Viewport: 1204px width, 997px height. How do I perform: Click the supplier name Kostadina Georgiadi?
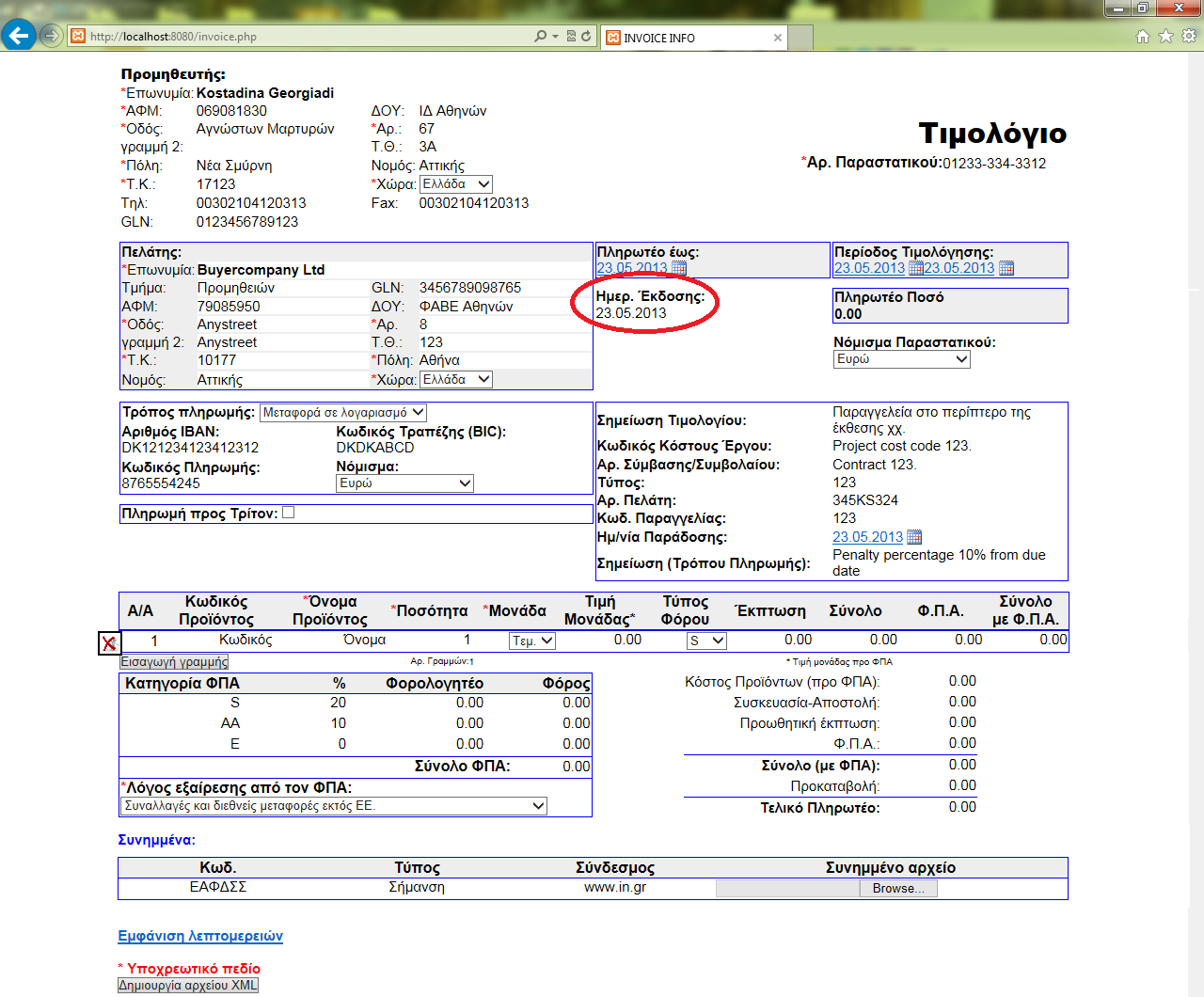[x=265, y=93]
